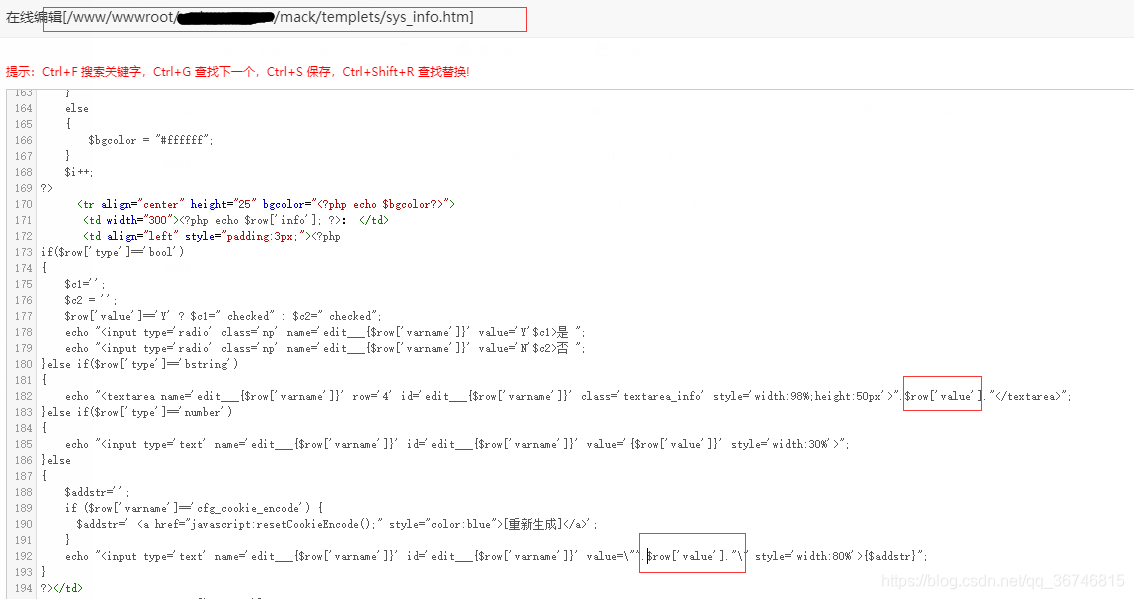Screen dimensions: 1134x599
Task: Click line number 177 in gutter
Action: tap(24, 316)
